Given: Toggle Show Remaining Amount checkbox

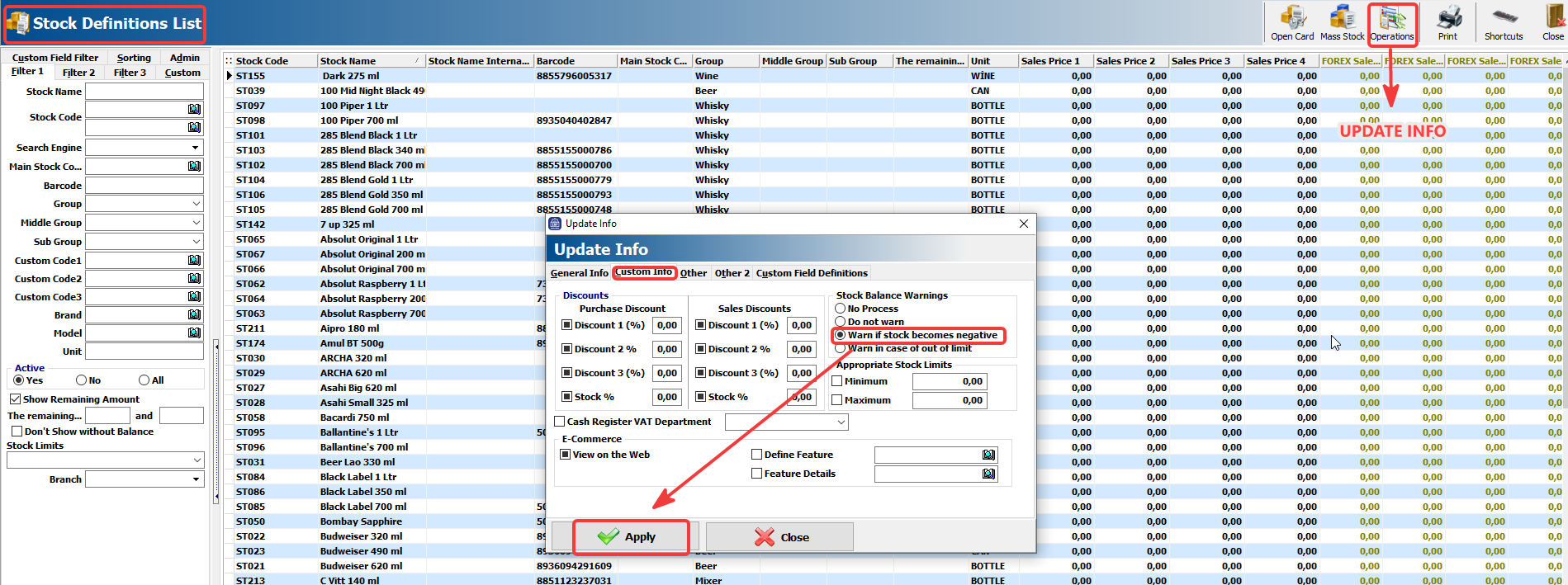Looking at the screenshot, I should 15,399.
